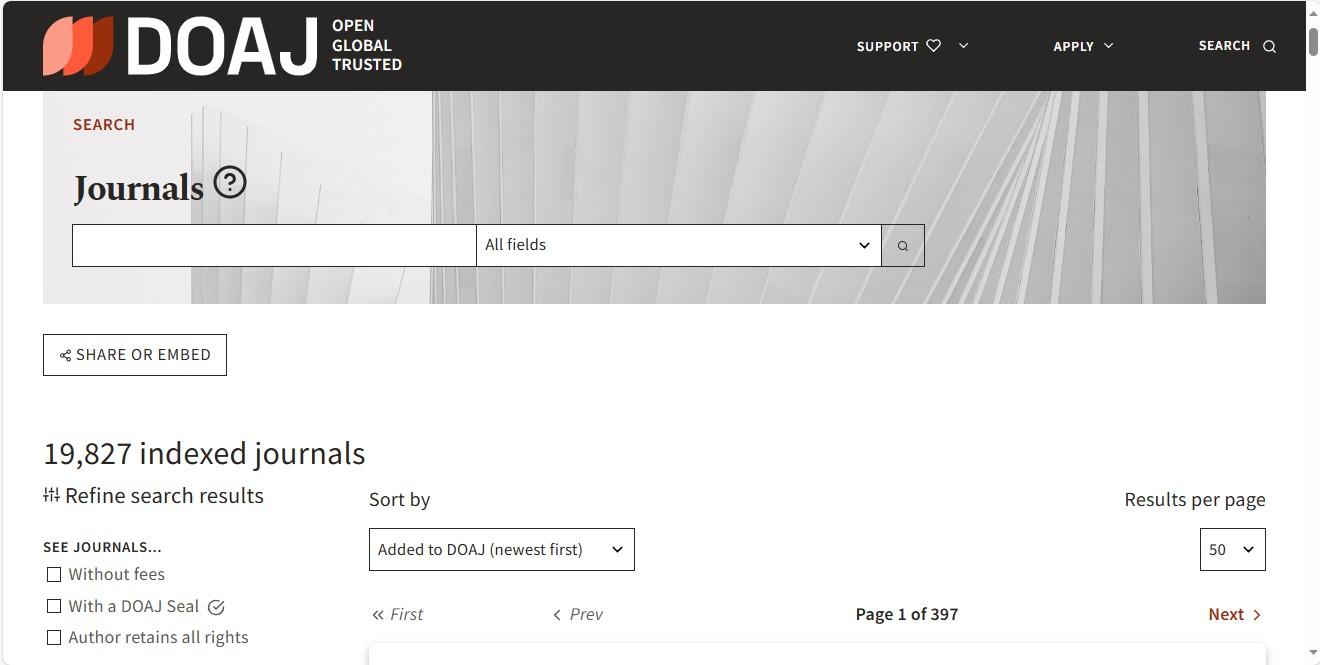The height and width of the screenshot is (665, 1320).
Task: Open the All fields dropdown
Action: pyautogui.click(x=679, y=246)
